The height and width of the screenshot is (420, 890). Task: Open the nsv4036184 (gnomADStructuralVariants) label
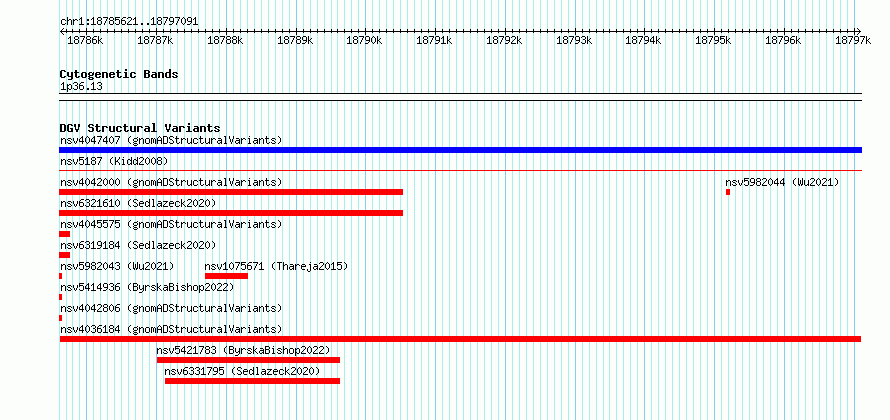pos(171,329)
